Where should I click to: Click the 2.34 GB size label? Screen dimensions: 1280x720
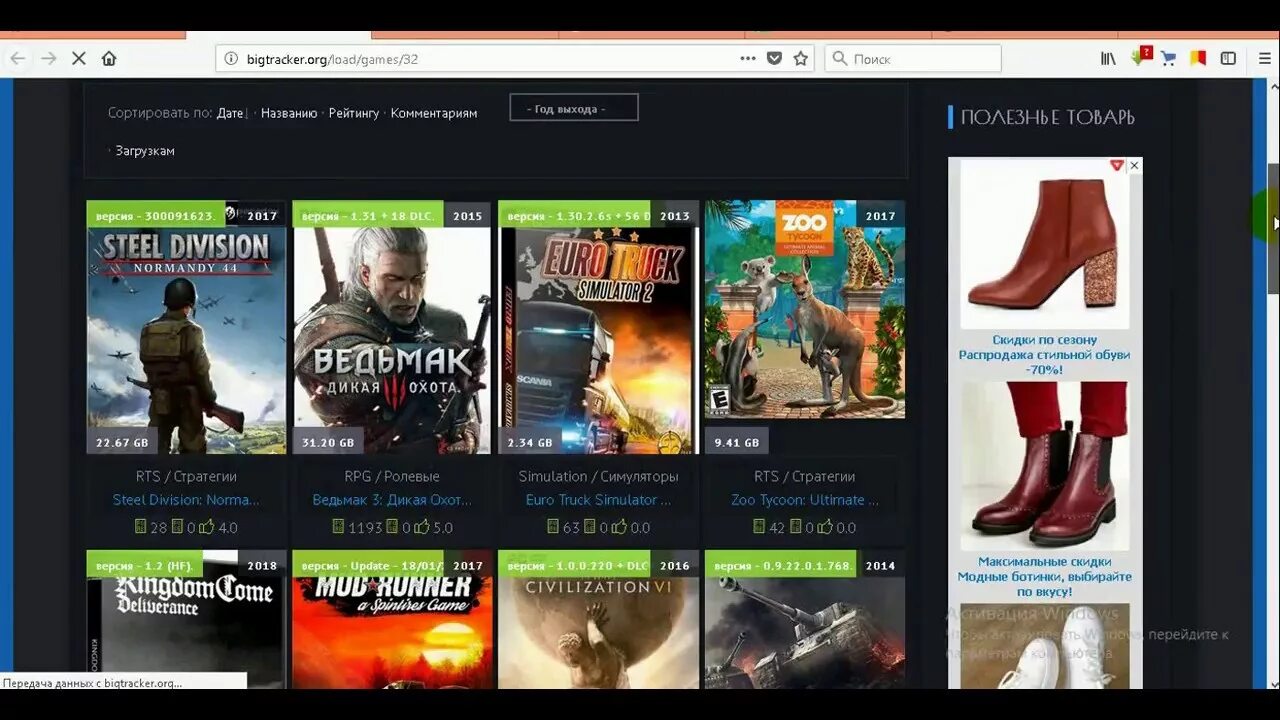pos(530,442)
